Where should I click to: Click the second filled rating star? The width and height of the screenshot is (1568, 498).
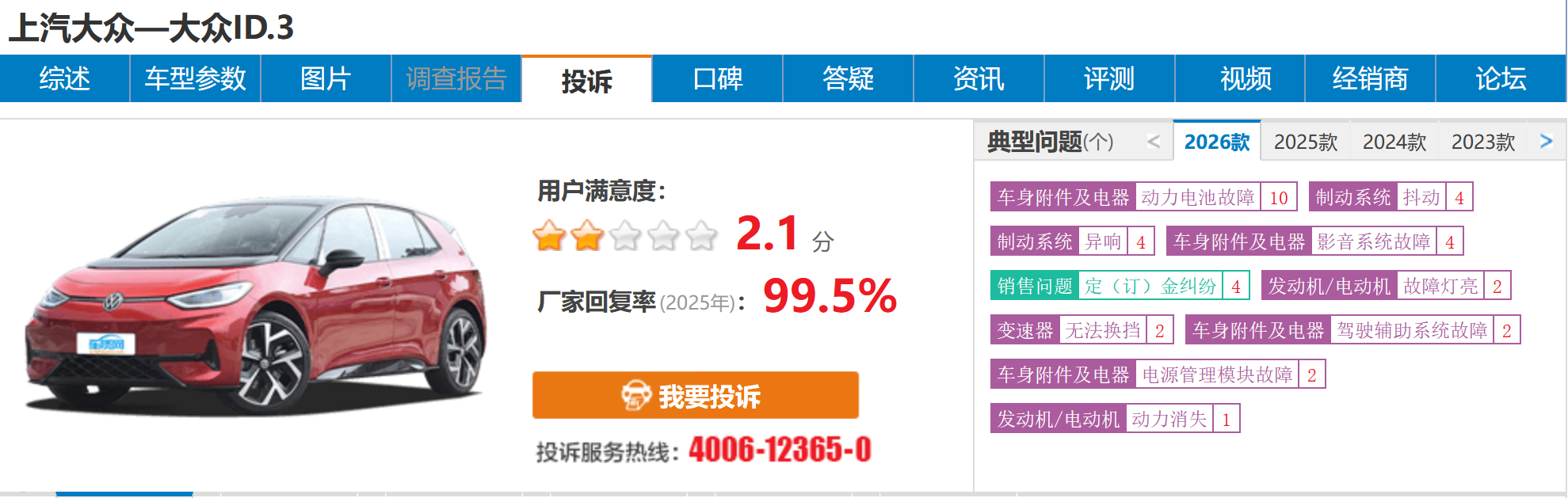click(x=587, y=235)
